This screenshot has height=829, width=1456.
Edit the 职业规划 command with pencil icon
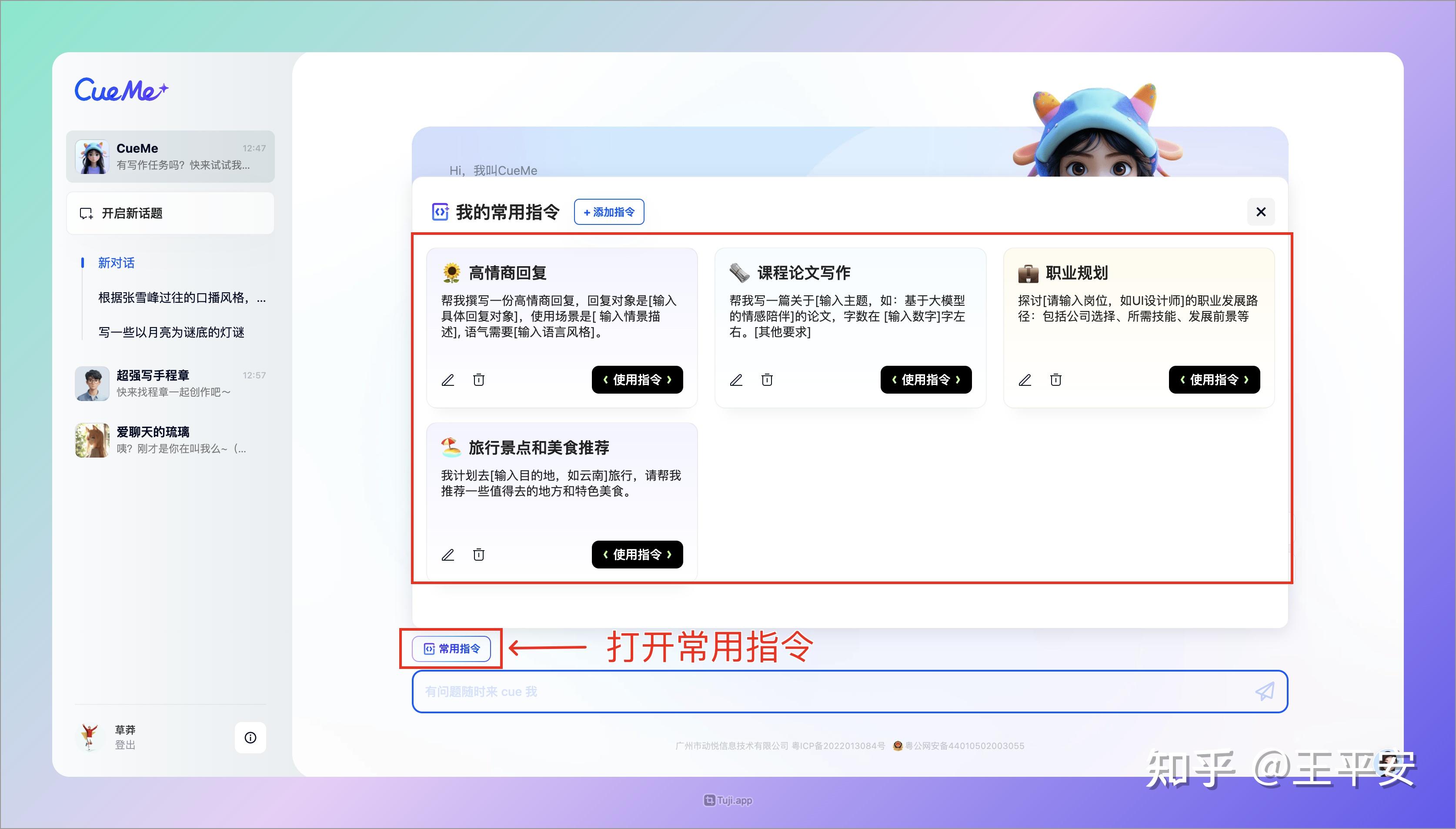coord(1026,380)
